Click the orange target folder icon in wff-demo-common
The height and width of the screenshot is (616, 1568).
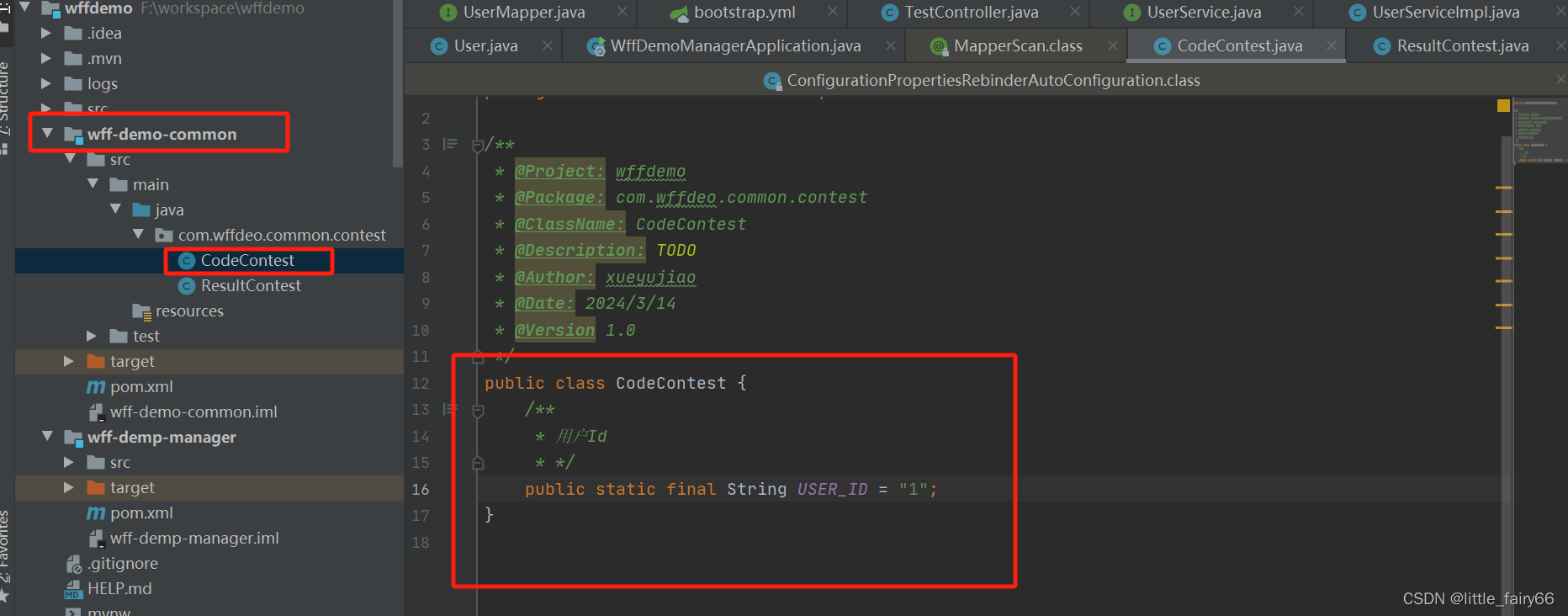(96, 362)
